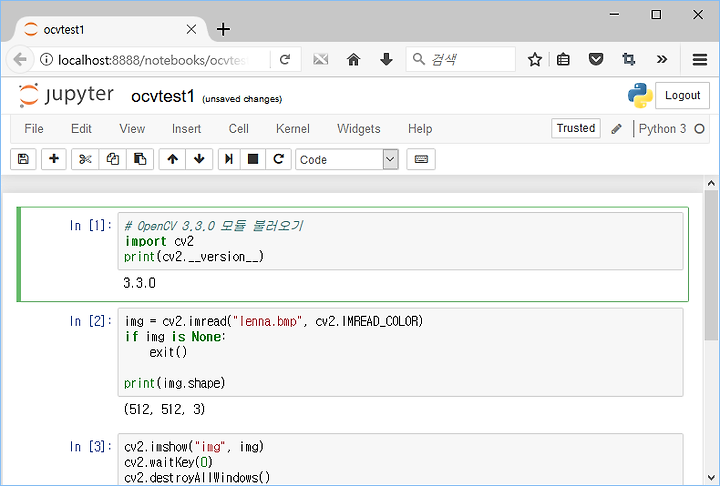This screenshot has height=486, width=720.
Task: Open the browser downloads arrow icon
Action: [x=386, y=59]
